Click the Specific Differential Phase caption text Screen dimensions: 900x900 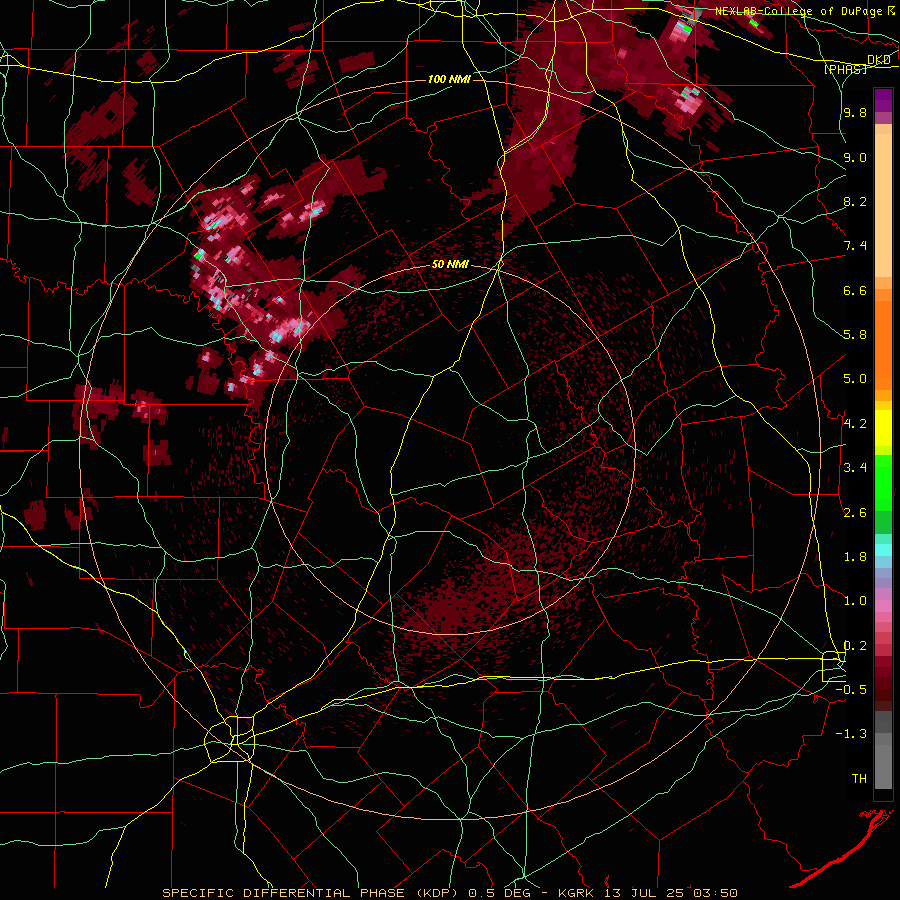click(x=449, y=893)
